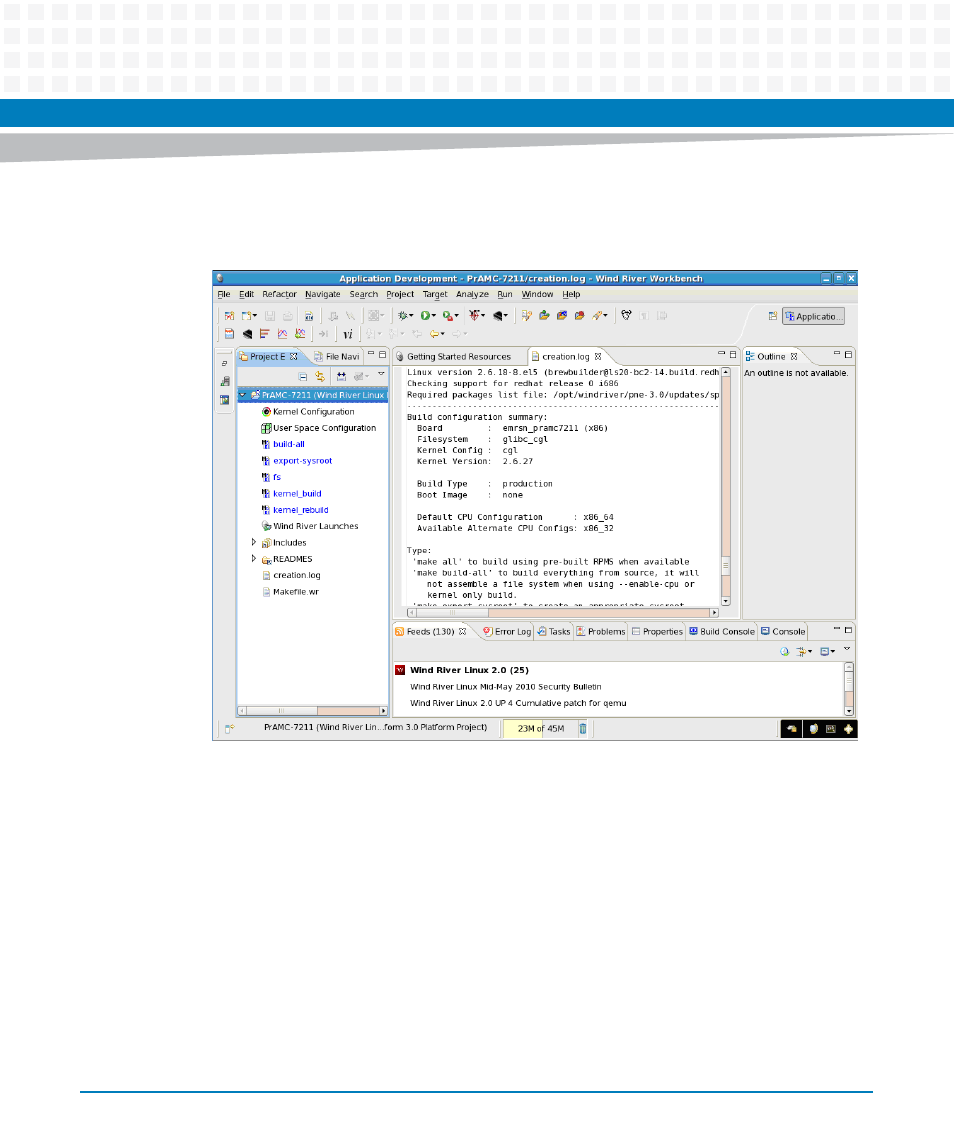This screenshot has width=954, height=1145.
Task: Minimize the Feeds bottom panel
Action: click(x=836, y=629)
